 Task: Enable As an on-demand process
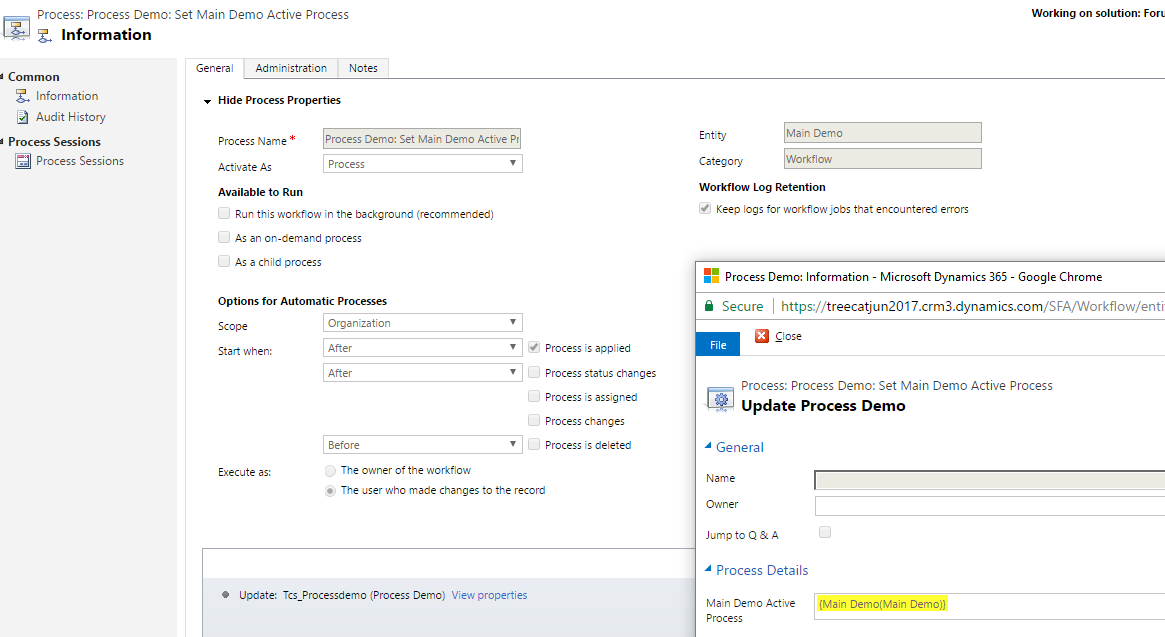tap(224, 237)
